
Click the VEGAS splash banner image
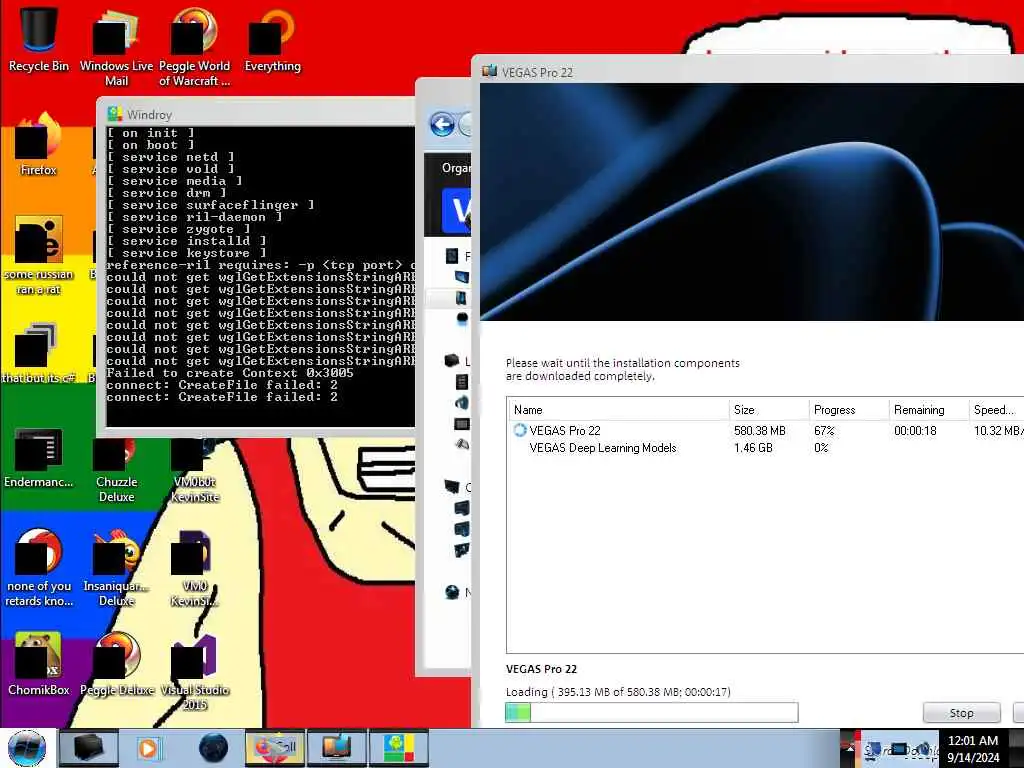(x=752, y=201)
